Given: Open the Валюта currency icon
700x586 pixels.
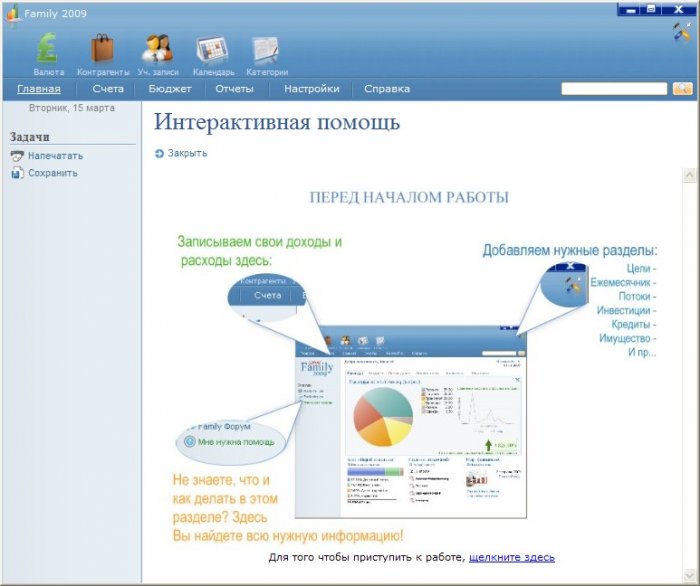Looking at the screenshot, I should point(48,48).
